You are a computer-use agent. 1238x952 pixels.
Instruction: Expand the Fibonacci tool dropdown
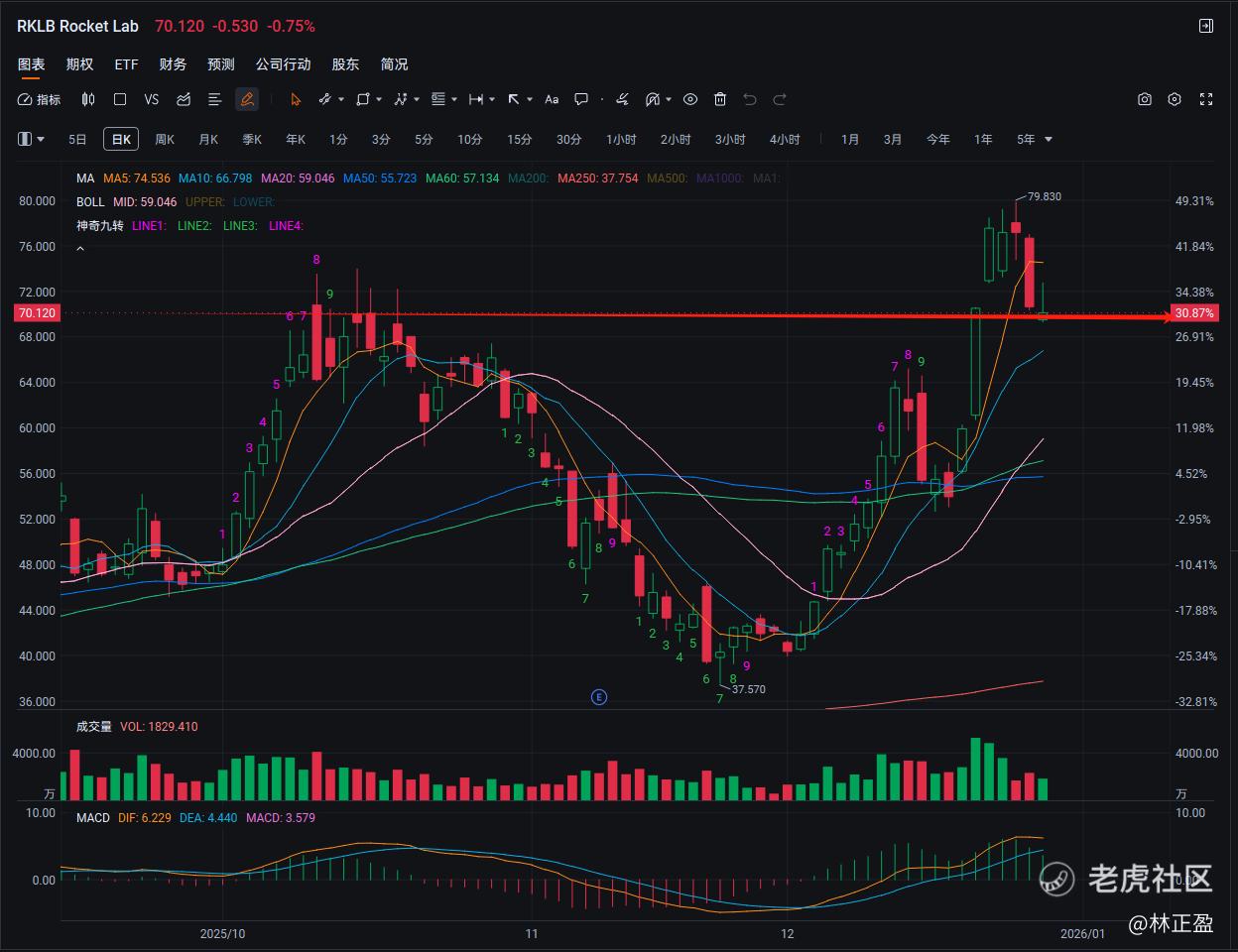(454, 99)
